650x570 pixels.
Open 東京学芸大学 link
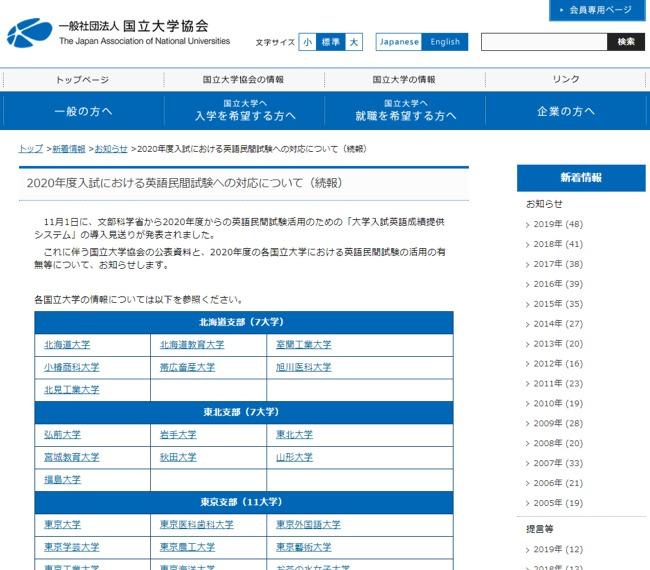[72, 547]
